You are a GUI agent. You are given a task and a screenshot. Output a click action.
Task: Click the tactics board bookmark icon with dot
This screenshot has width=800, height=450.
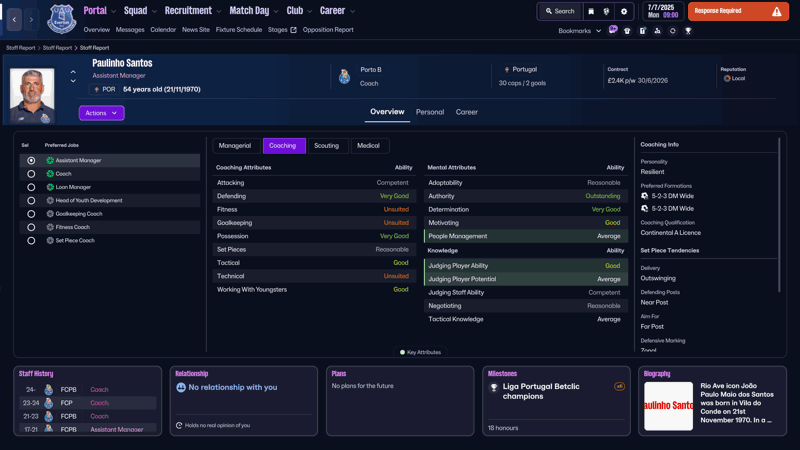(642, 31)
